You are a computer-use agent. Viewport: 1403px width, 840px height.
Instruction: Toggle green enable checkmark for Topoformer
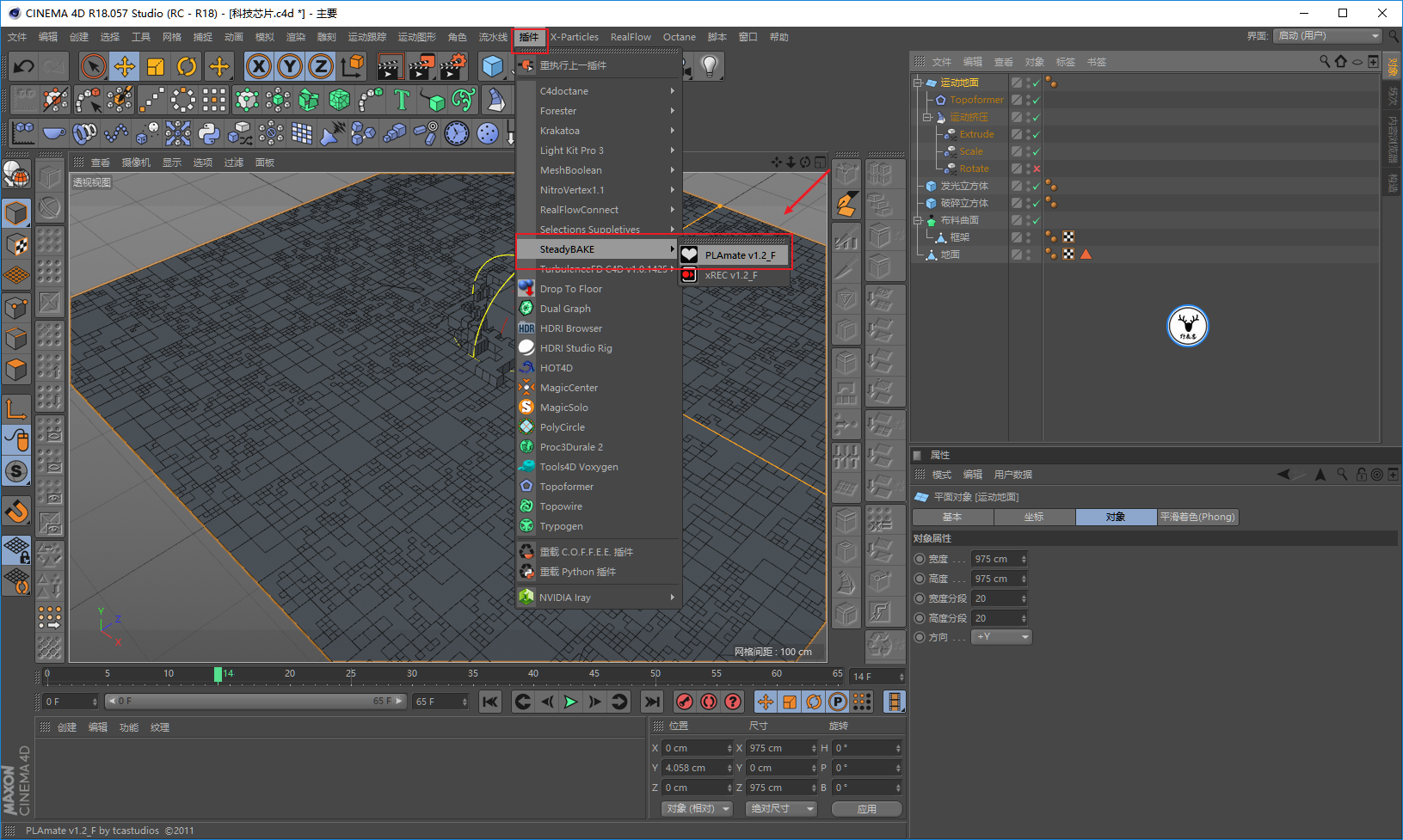click(x=1036, y=100)
